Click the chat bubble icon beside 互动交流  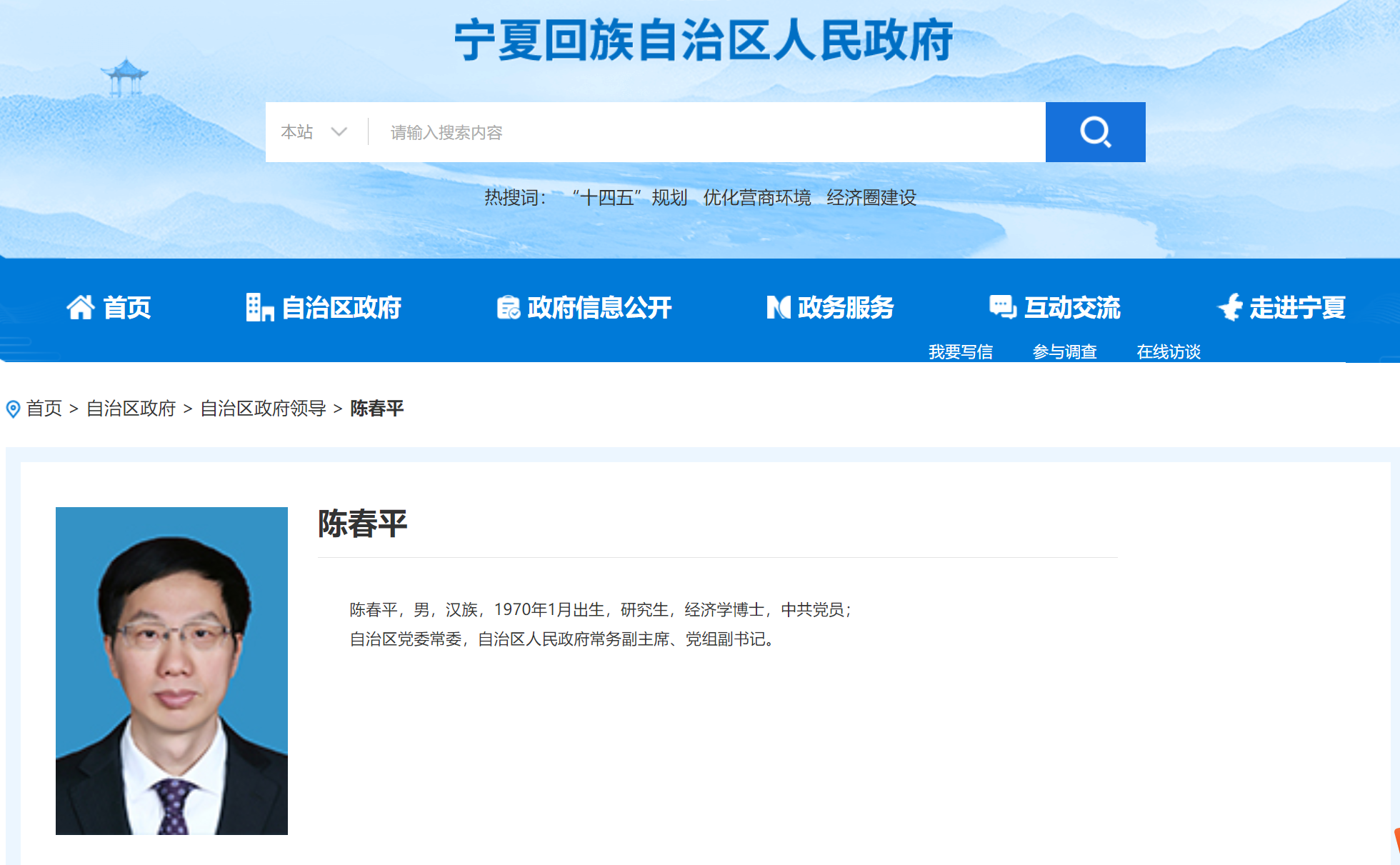[1003, 307]
